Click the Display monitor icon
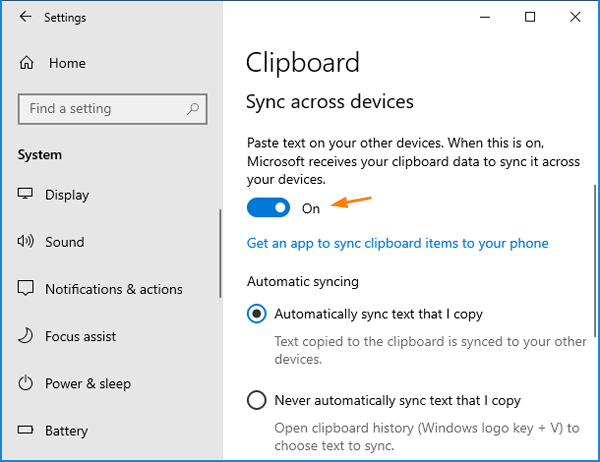The width and height of the screenshot is (600, 462). pos(26,195)
